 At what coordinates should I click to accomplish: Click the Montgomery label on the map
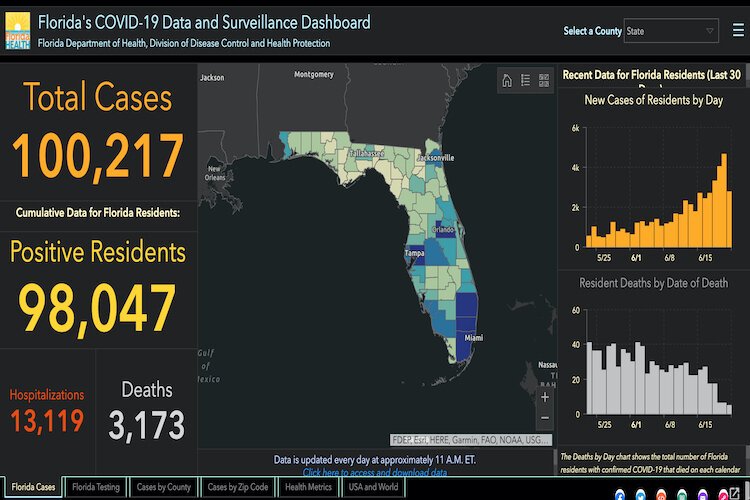click(313, 74)
